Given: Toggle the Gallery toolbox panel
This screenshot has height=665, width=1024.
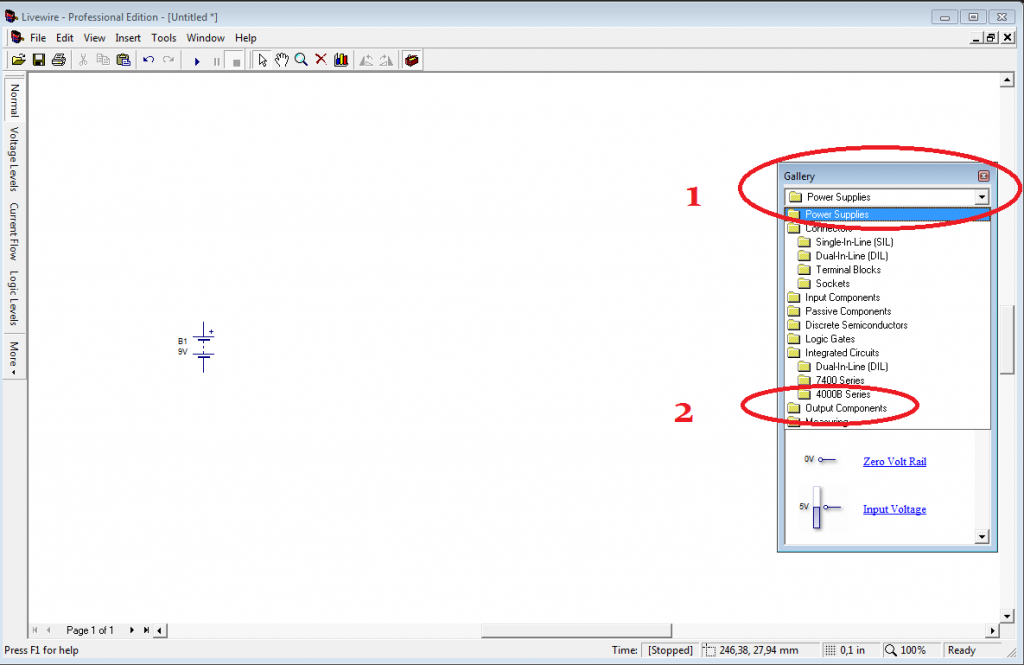Looking at the screenshot, I should pos(411,60).
